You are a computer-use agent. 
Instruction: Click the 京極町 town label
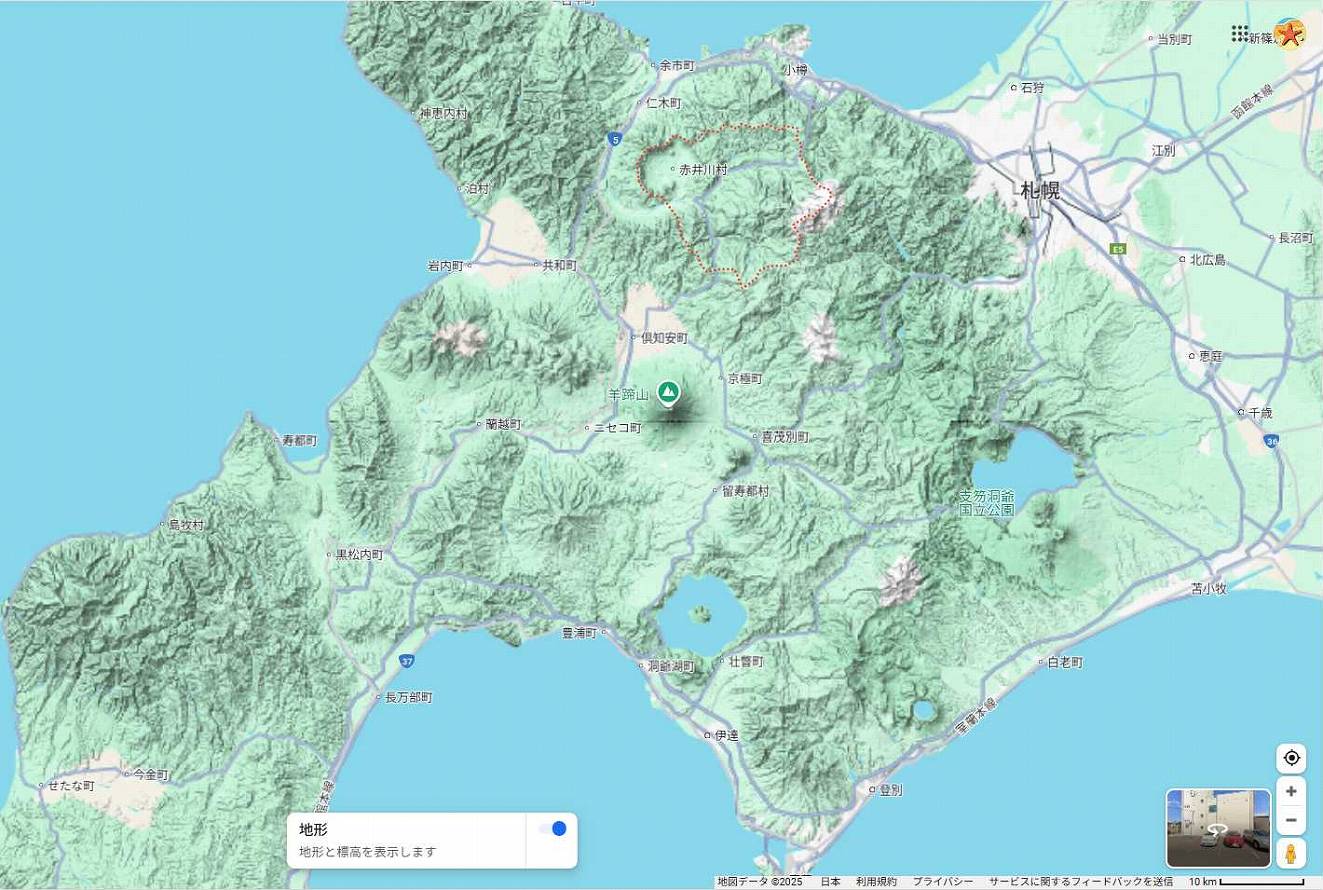pos(745,379)
